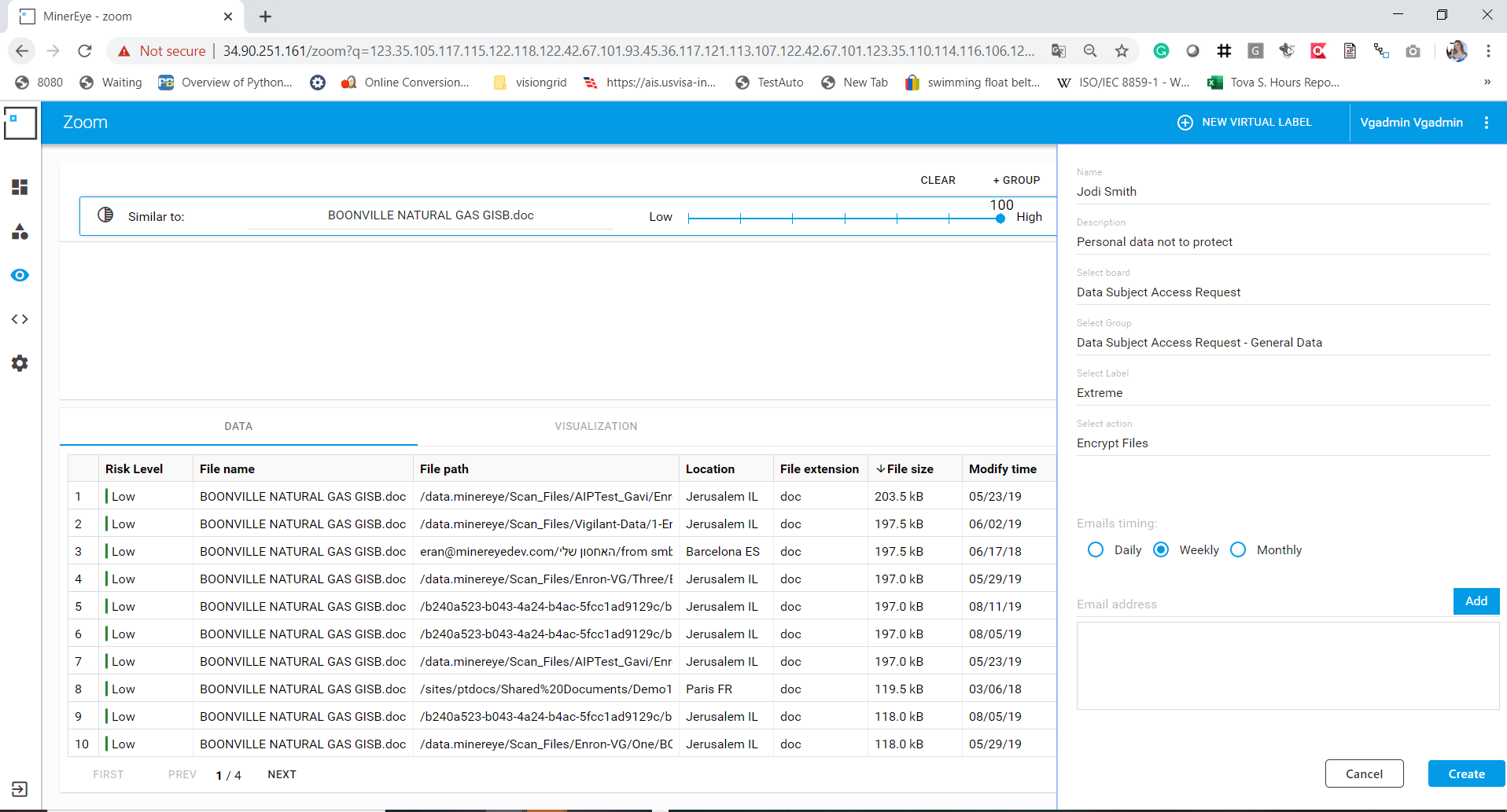Open the user menu three-dot icon

[x=1486, y=123]
